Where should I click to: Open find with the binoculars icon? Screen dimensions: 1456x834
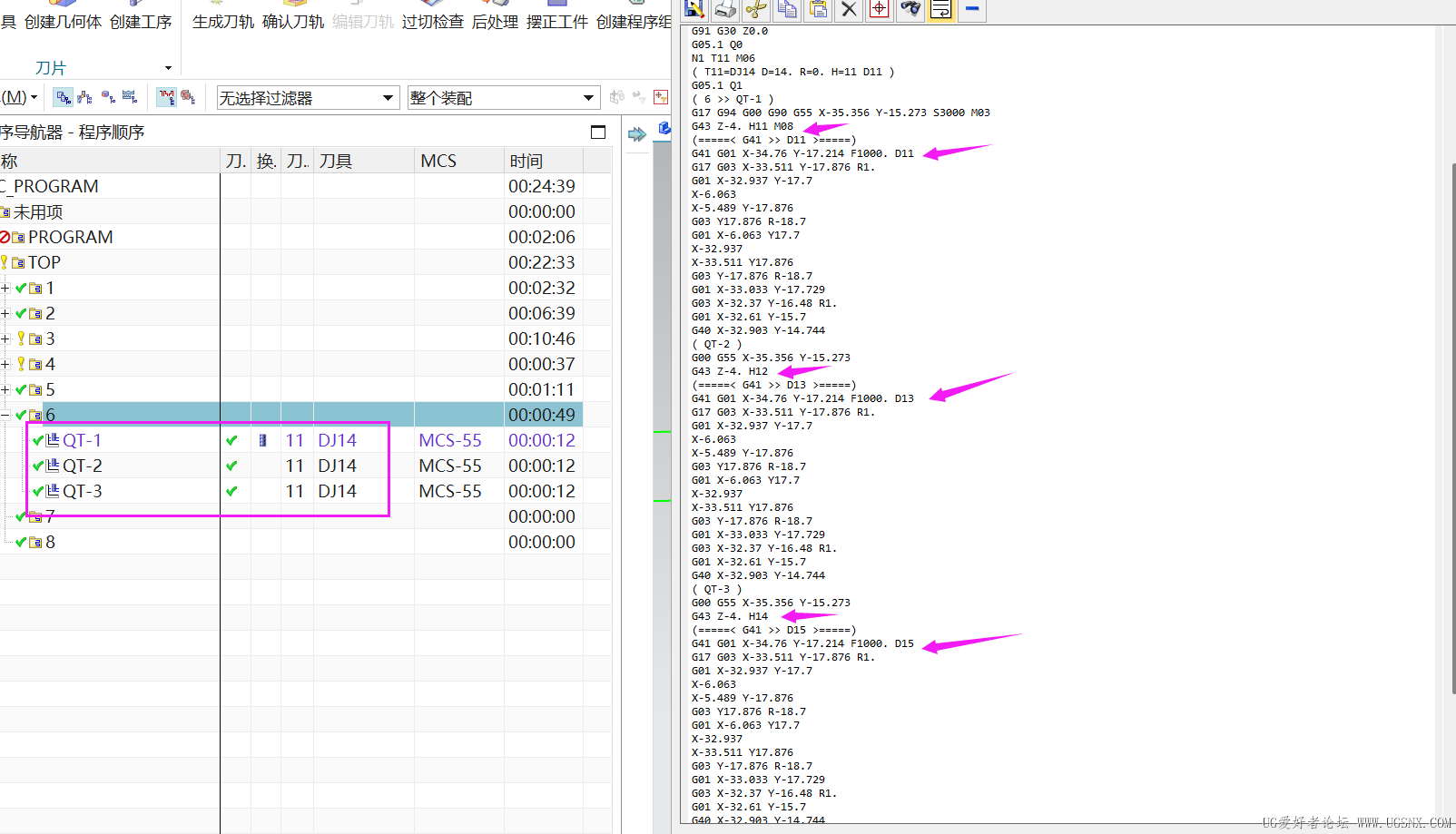[x=910, y=9]
